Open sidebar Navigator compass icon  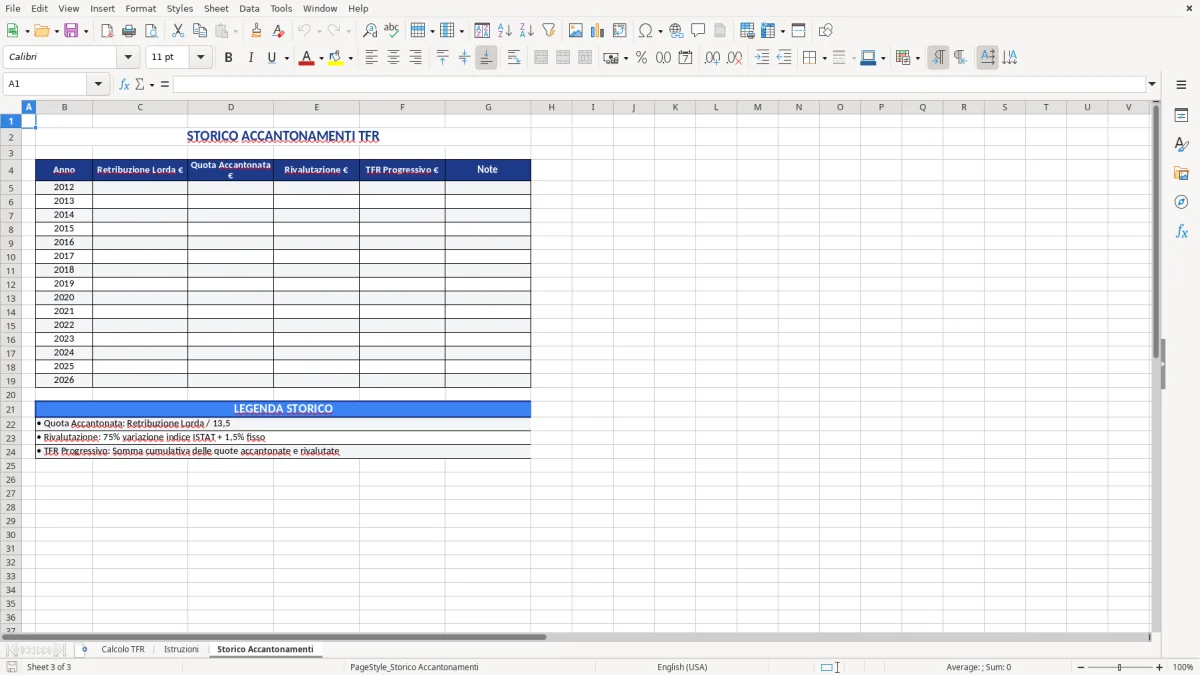1181,202
